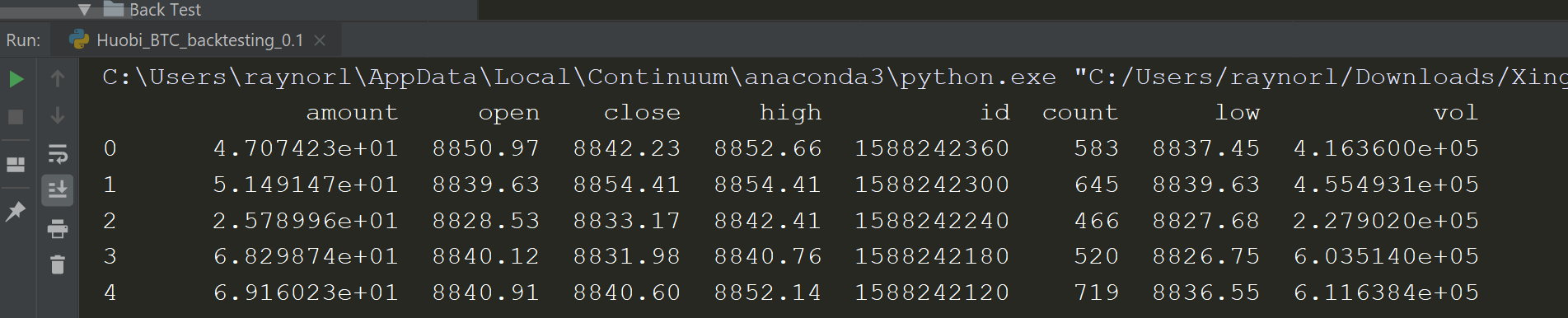Select the Back Test folder icon

click(114, 9)
